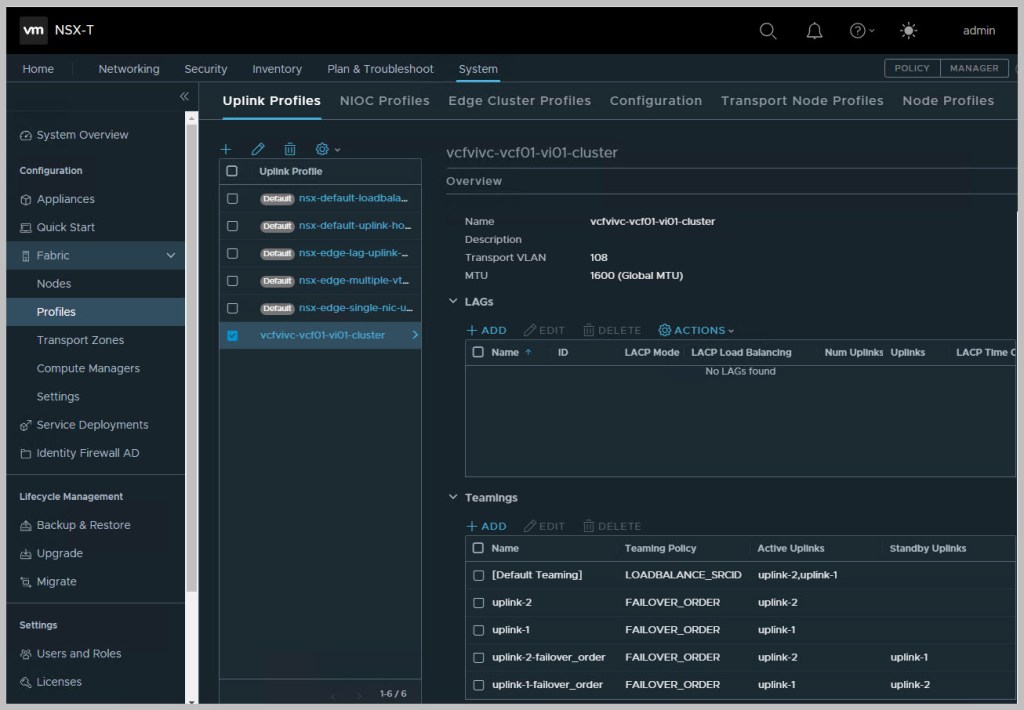The width and height of the screenshot is (1024, 710).
Task: Delete selected uplink profile trash icon
Action: pos(290,149)
